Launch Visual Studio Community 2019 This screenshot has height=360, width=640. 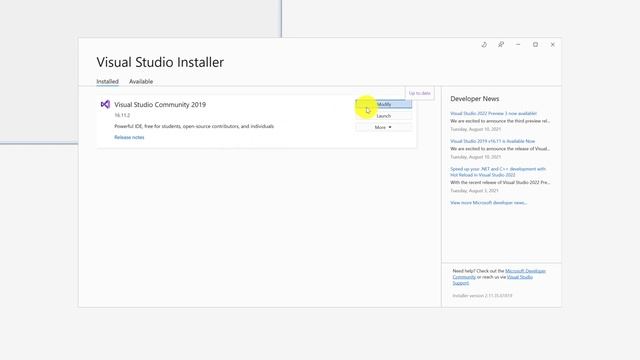[384, 116]
